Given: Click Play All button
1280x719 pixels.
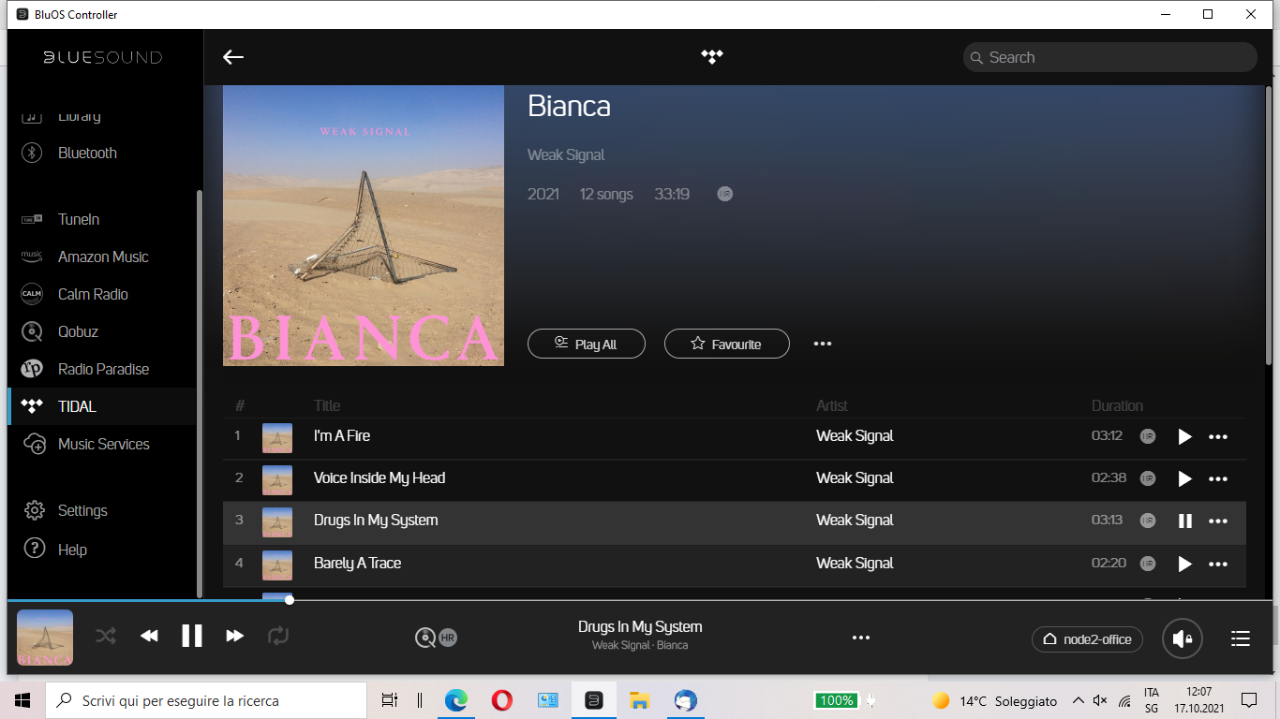Looking at the screenshot, I should (586, 344).
